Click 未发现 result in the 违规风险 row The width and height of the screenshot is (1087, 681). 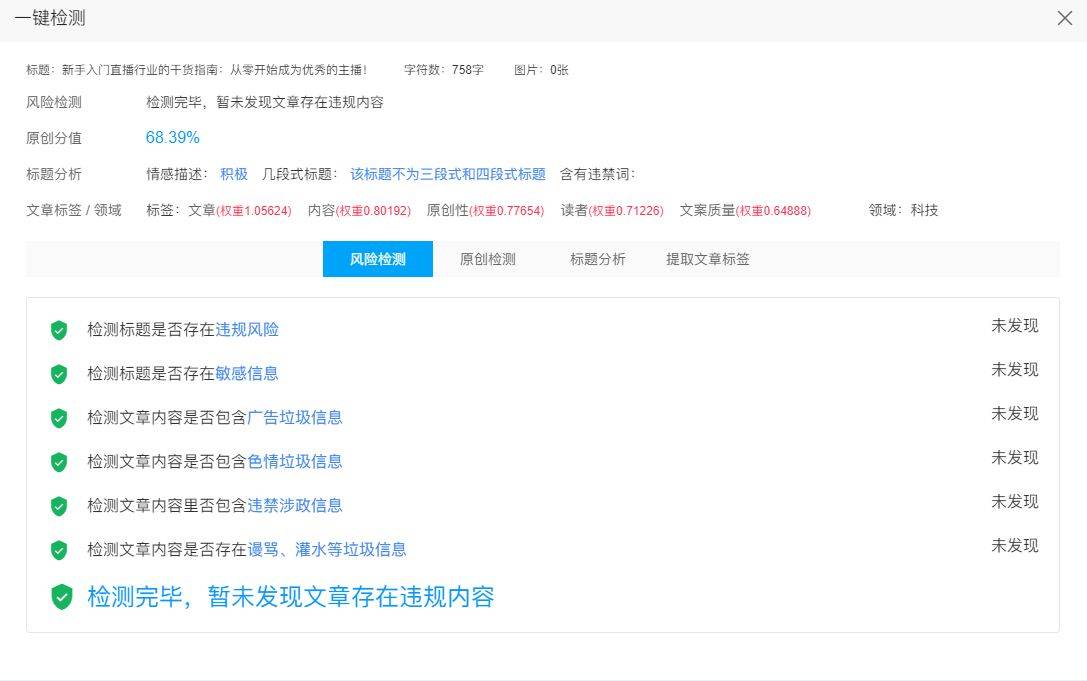(x=1015, y=326)
